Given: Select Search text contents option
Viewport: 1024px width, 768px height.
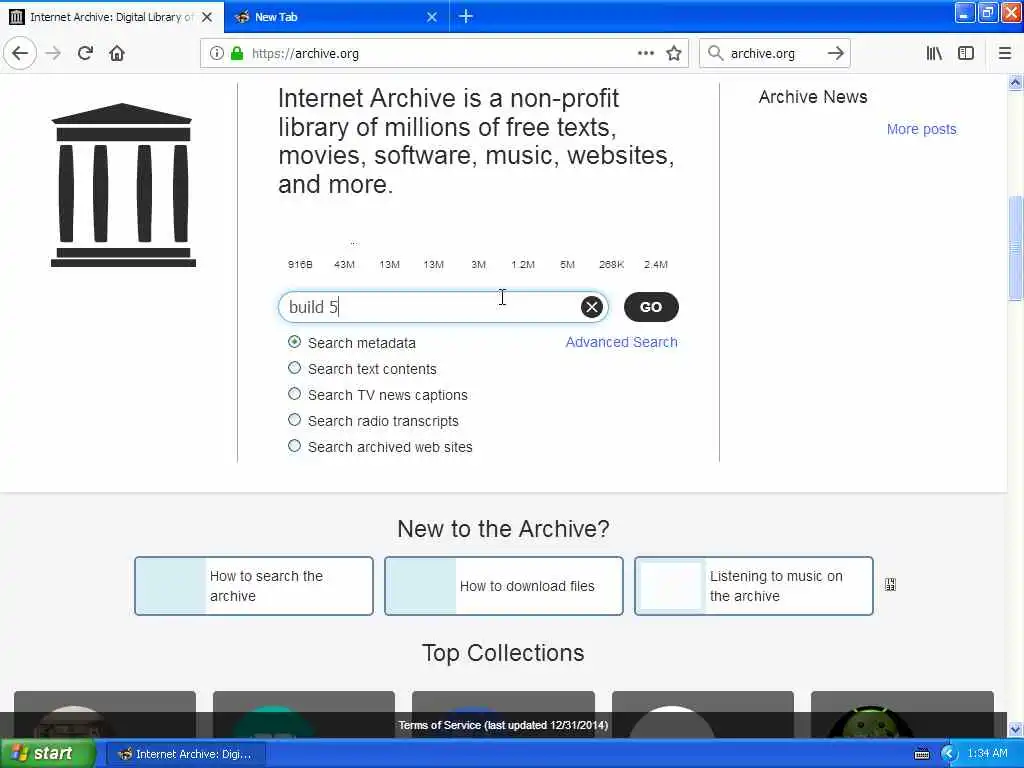Looking at the screenshot, I should (295, 368).
